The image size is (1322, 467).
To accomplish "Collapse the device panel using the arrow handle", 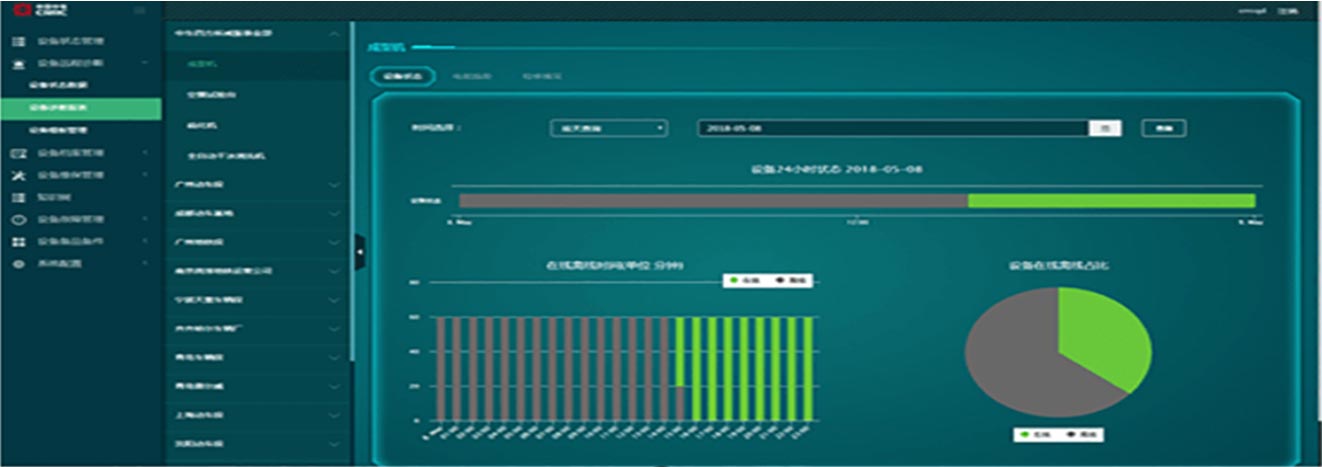I will point(359,252).
